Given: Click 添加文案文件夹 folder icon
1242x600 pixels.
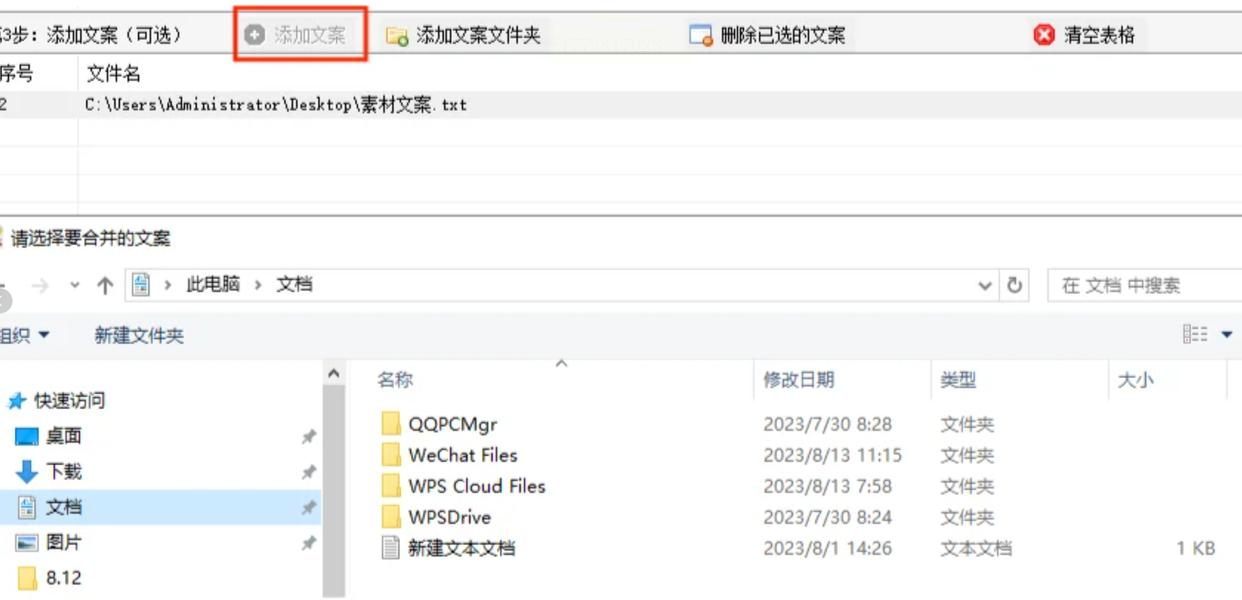Looking at the screenshot, I should (397, 36).
